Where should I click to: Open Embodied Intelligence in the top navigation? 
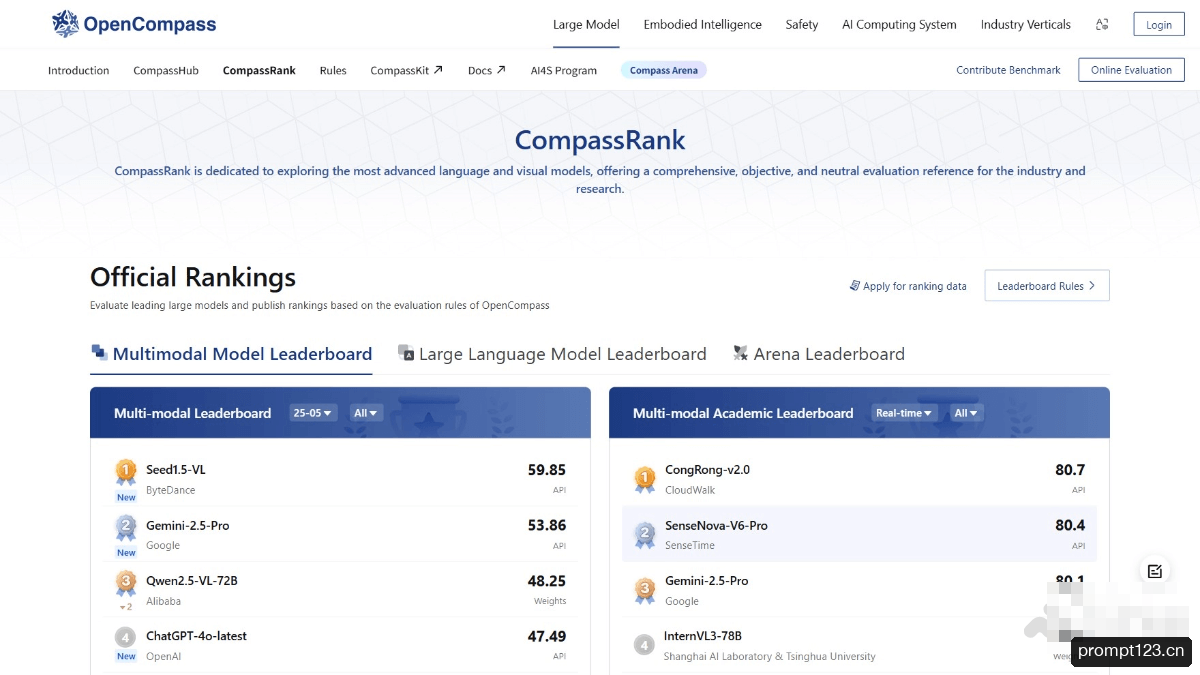click(702, 24)
